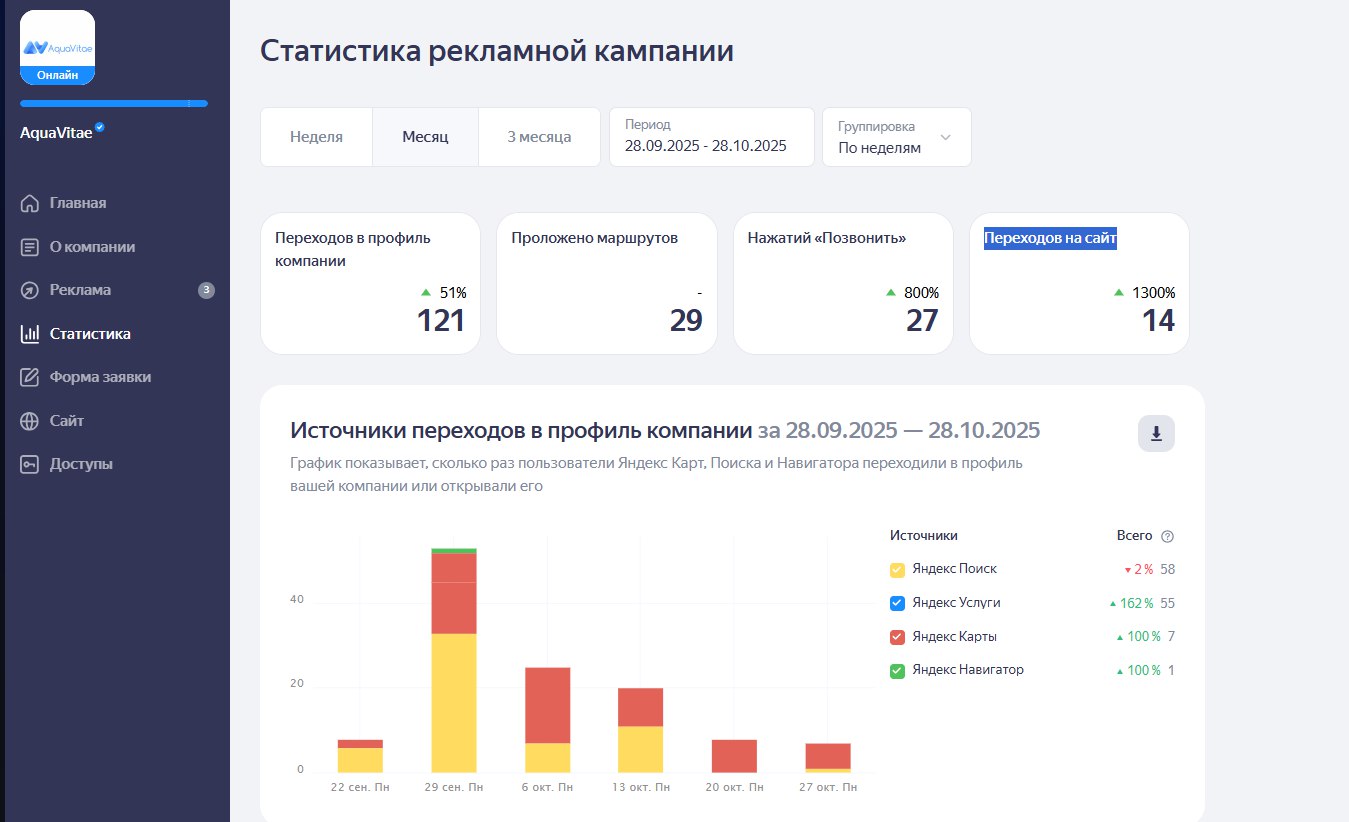Download chart data with the download icon
Viewport: 1349px width, 822px height.
click(1156, 433)
